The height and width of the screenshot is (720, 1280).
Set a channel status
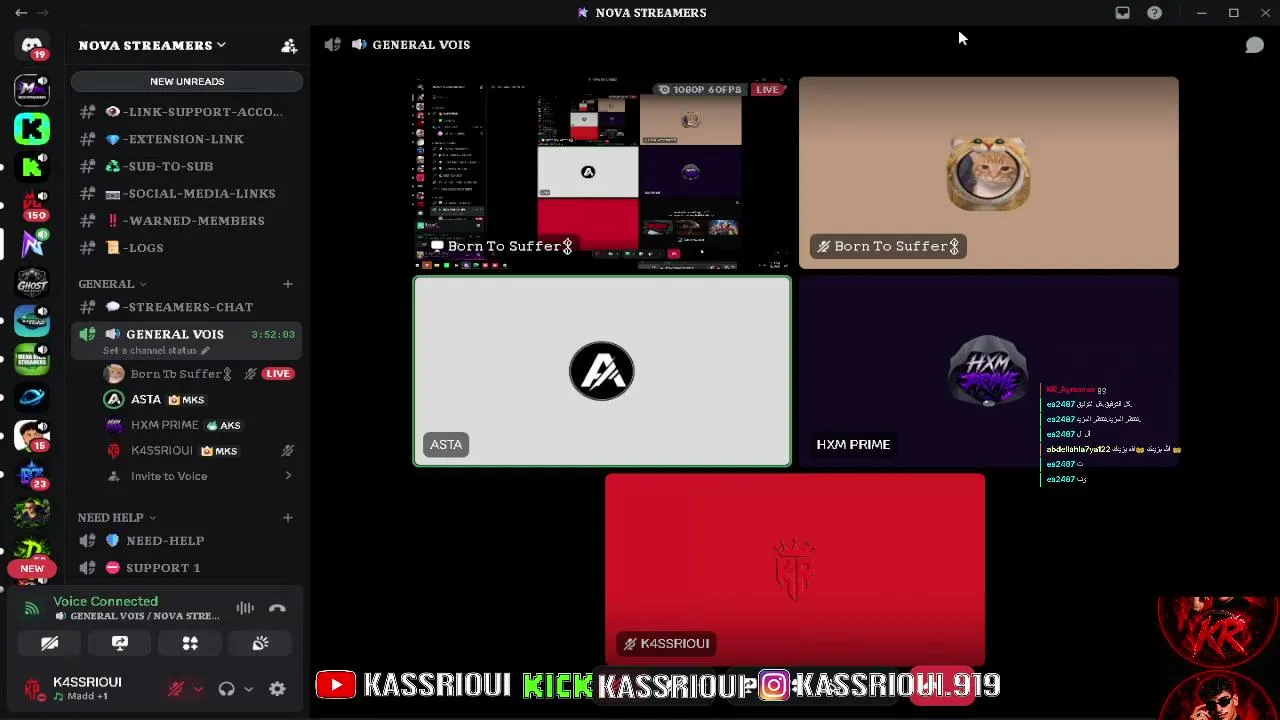pyautogui.click(x=156, y=351)
